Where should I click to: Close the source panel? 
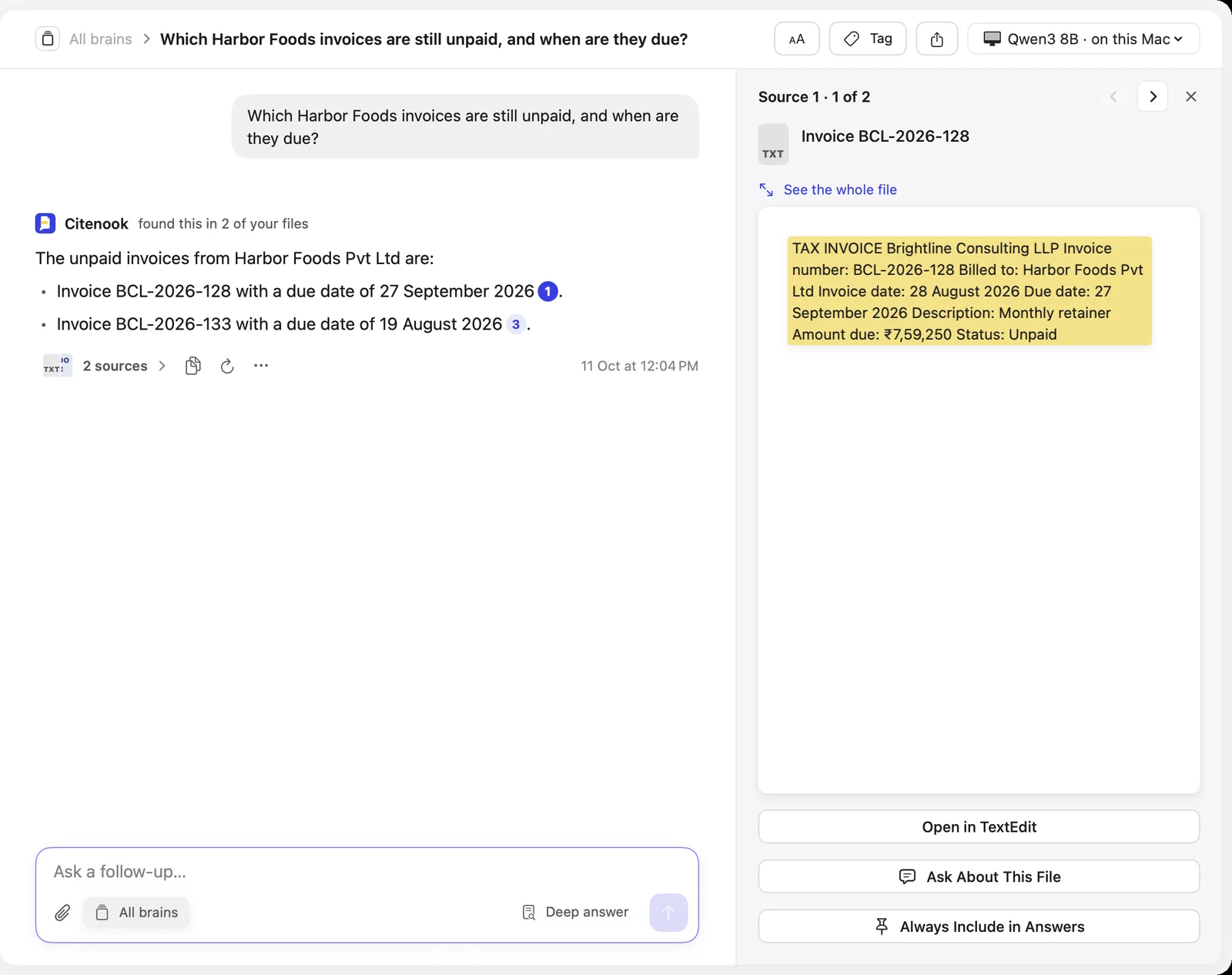point(1191,96)
